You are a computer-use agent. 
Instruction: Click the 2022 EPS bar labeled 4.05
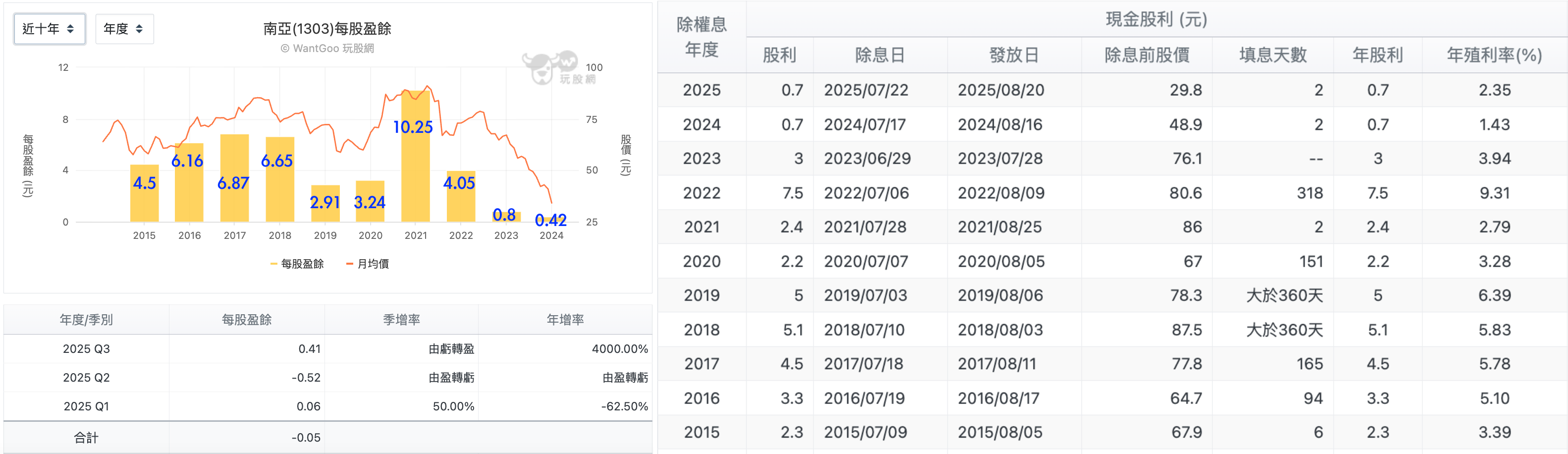click(461, 196)
